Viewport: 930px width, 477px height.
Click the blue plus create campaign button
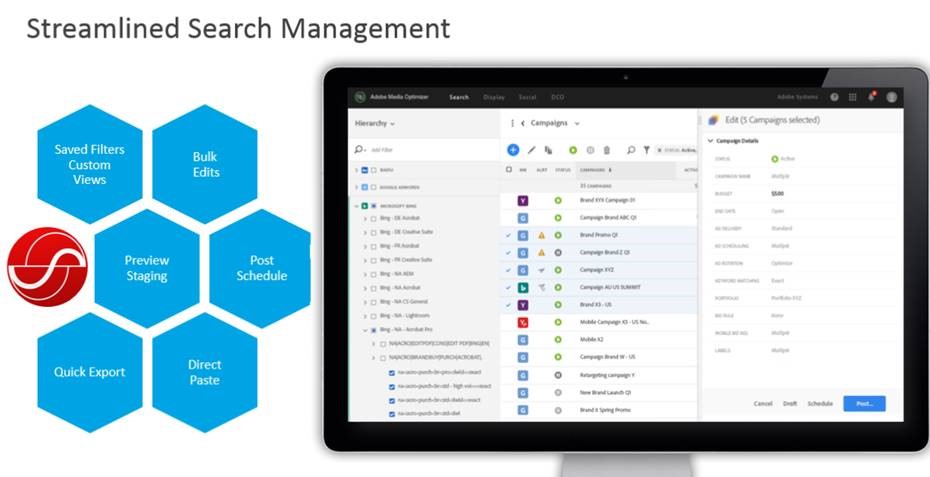tap(513, 150)
